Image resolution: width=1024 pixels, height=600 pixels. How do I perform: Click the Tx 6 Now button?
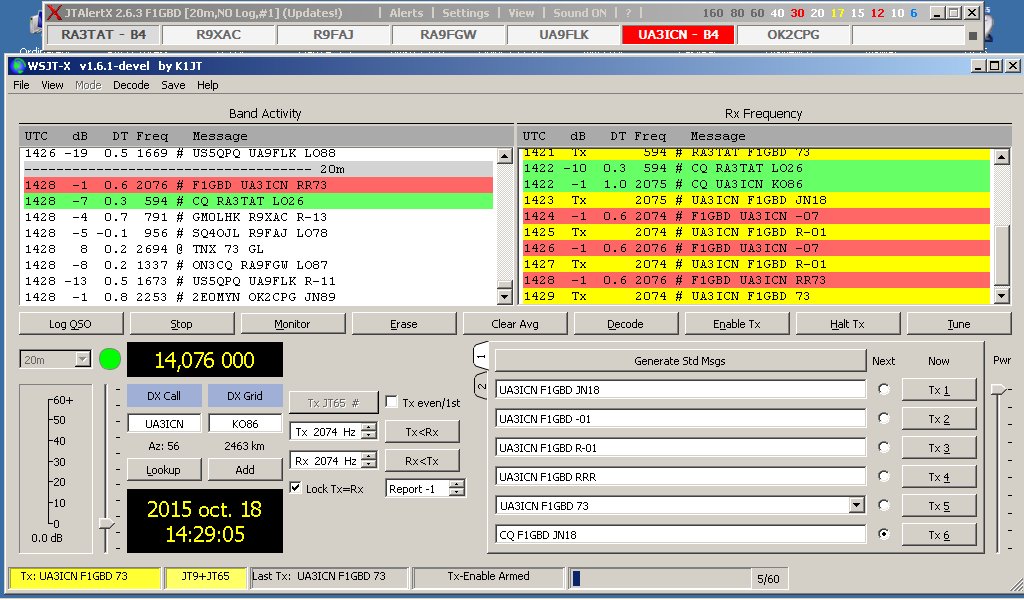point(938,535)
